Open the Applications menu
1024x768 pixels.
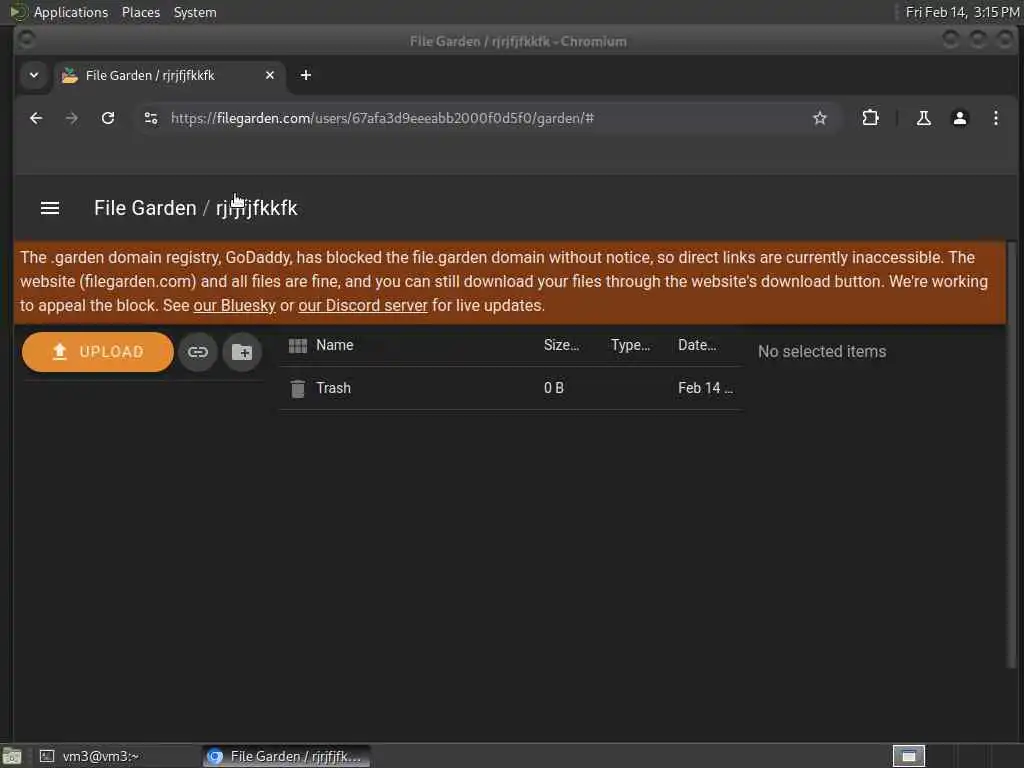71,12
